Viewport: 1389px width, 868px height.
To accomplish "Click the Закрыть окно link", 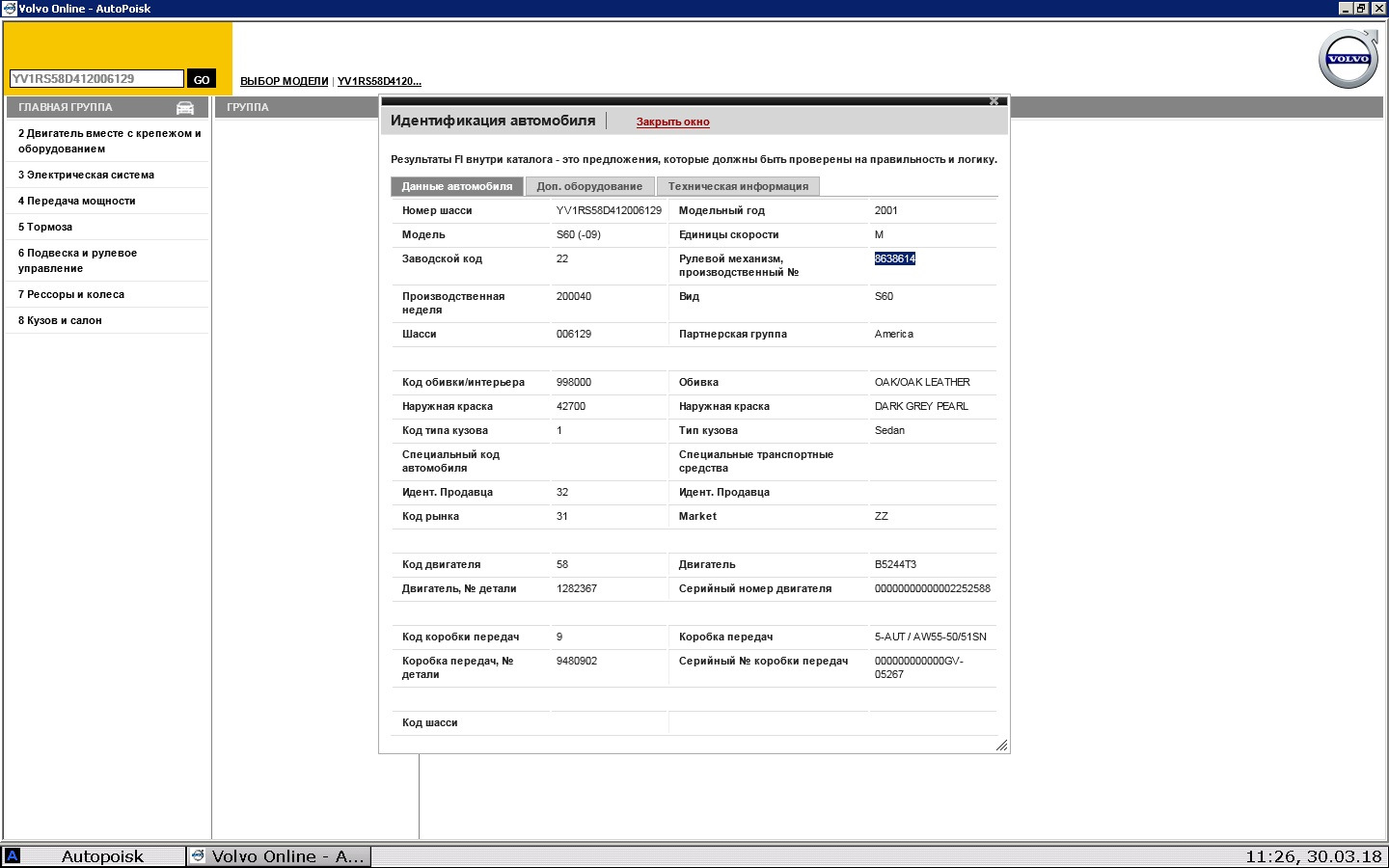I will 672,122.
